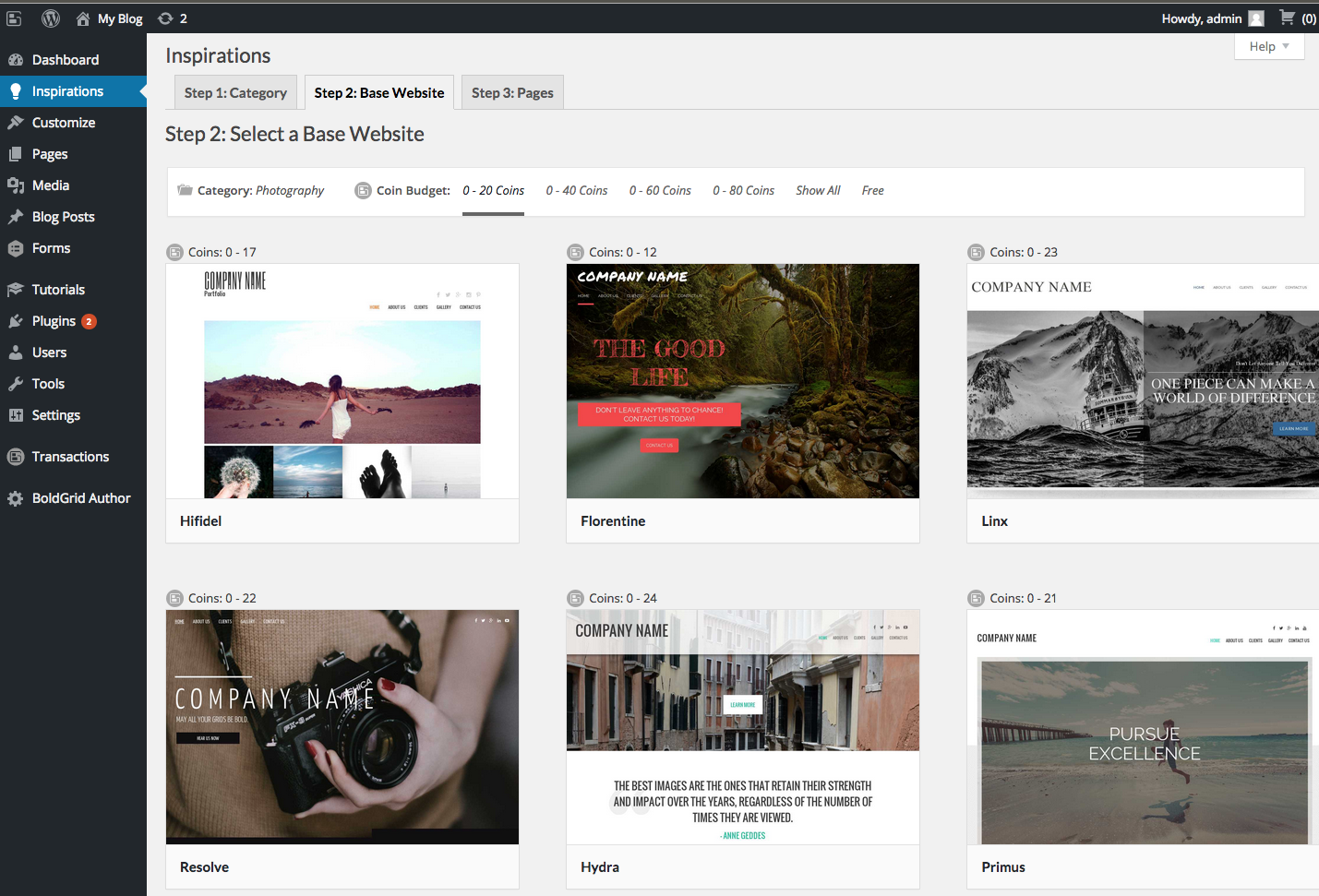The image size is (1319, 896).
Task: Open Dashboard in the sidebar
Action: [x=65, y=60]
